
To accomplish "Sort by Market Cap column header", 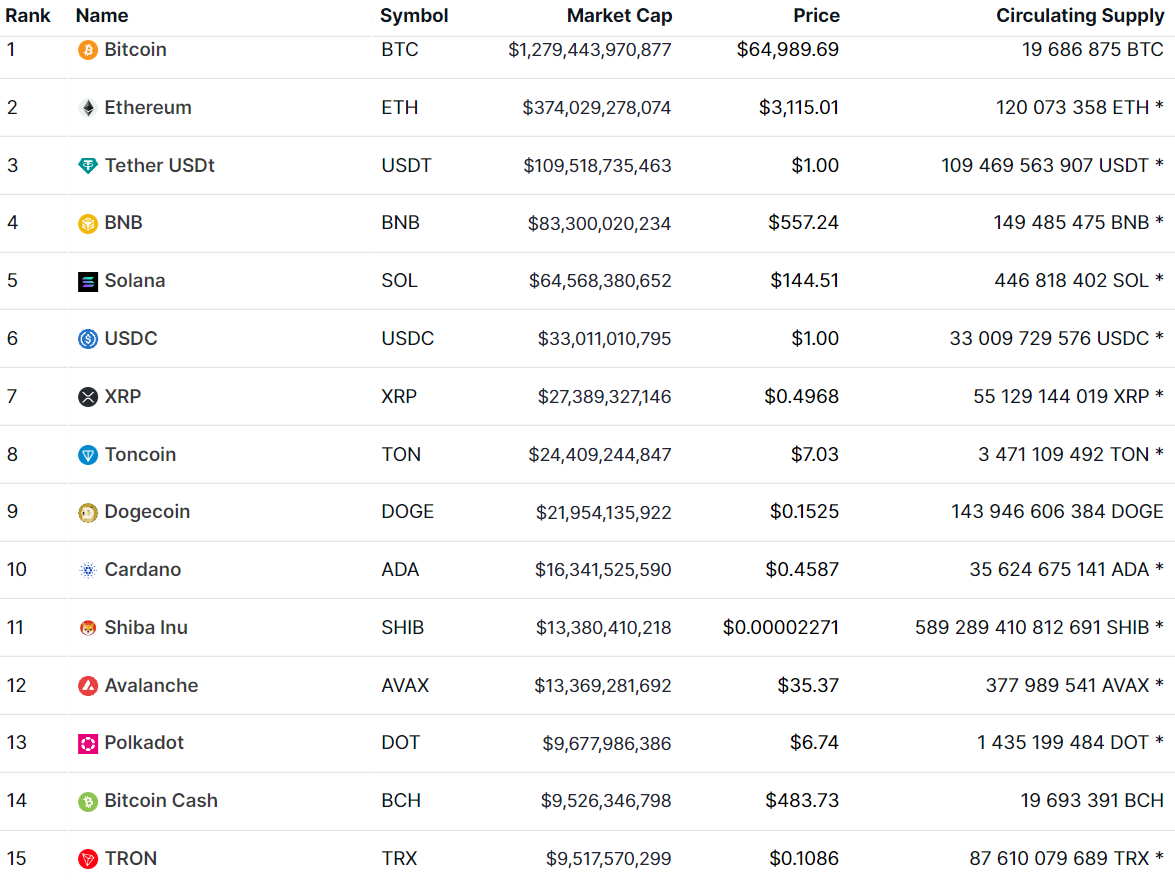I will [619, 15].
